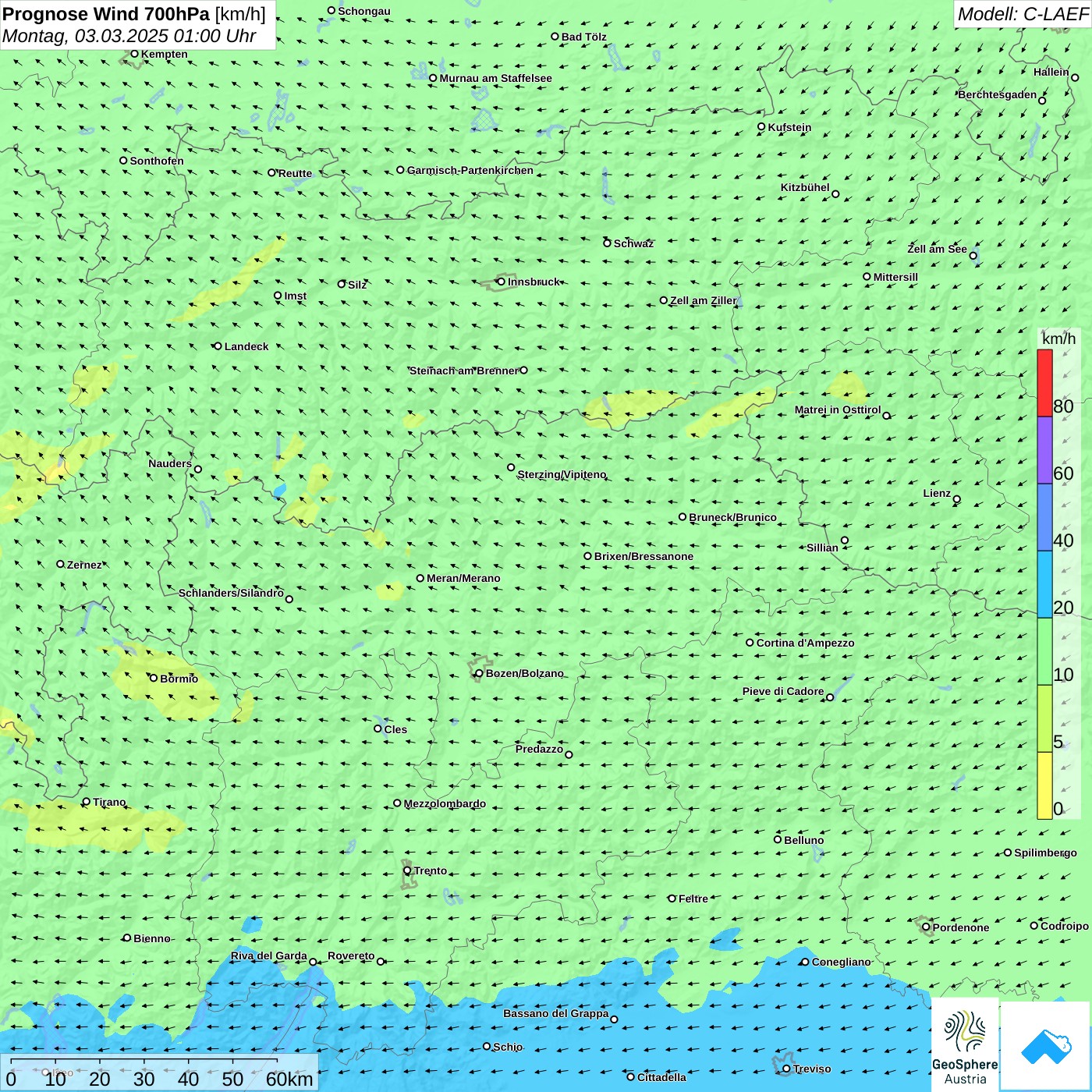Click the 'Spilimbergo' label
Screen dimensions: 1092x1092
point(1045,853)
